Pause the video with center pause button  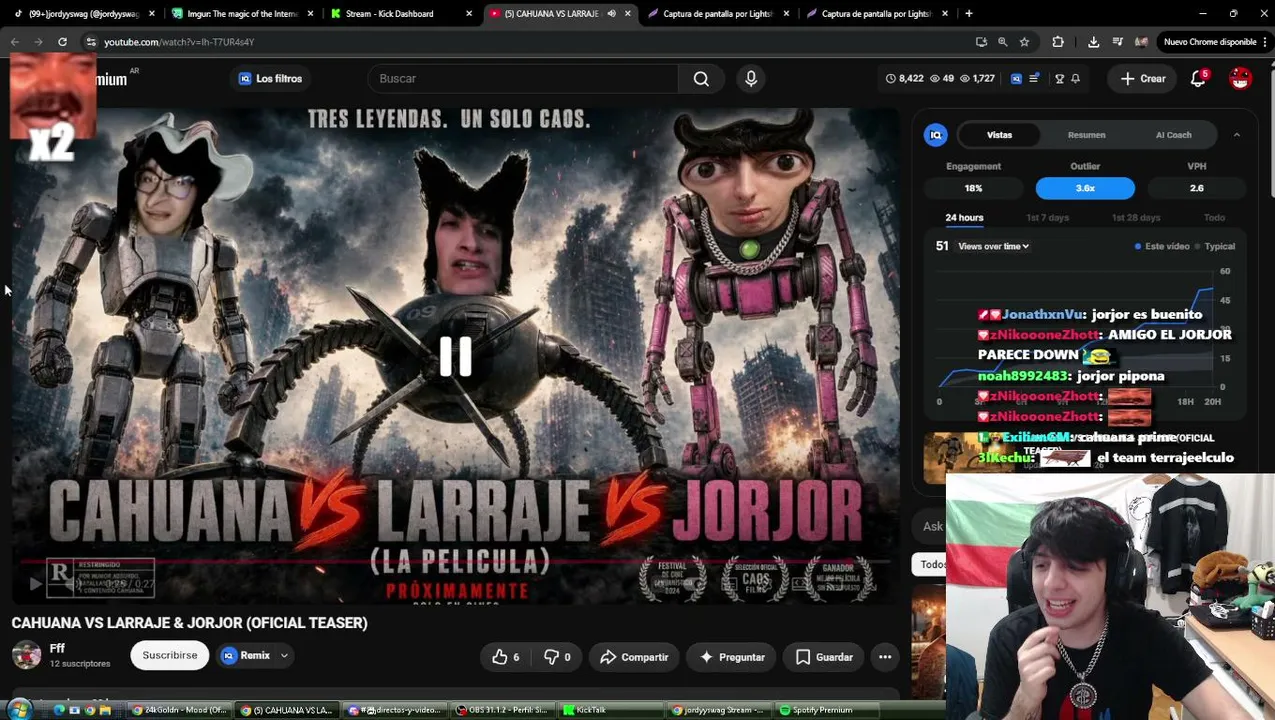[456, 356]
